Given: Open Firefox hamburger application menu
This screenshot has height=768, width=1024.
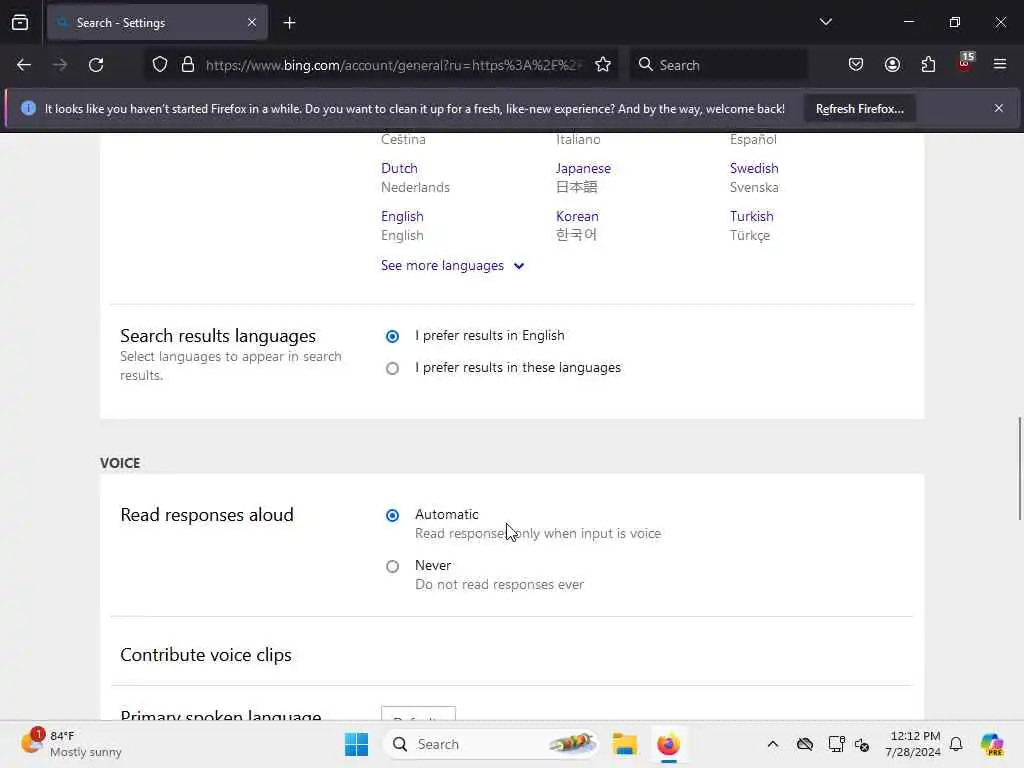Looking at the screenshot, I should [x=999, y=65].
